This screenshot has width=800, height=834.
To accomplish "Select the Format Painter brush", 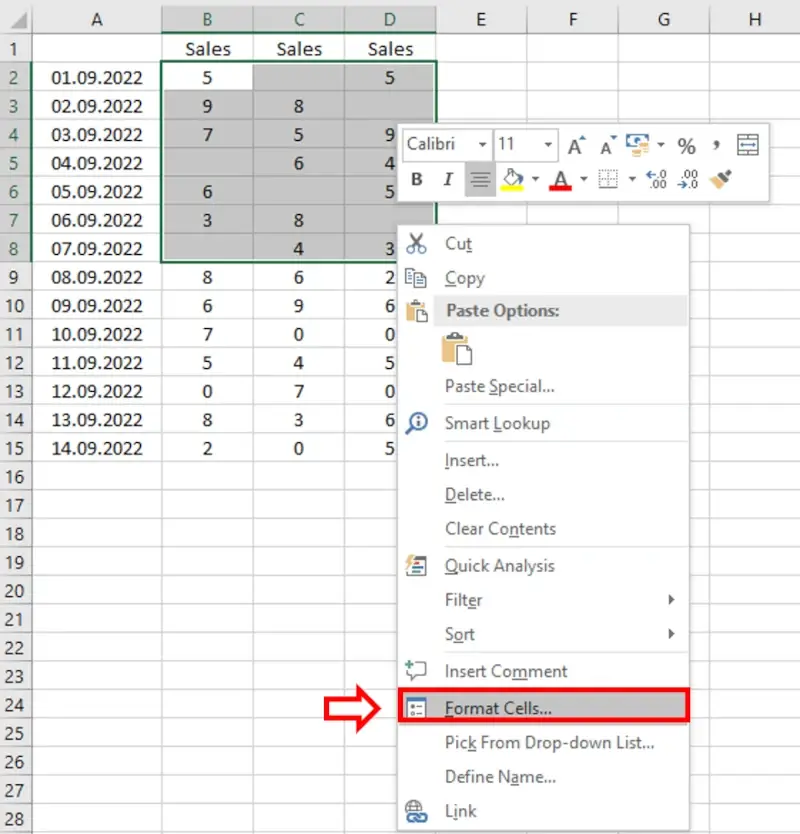I will click(x=719, y=180).
